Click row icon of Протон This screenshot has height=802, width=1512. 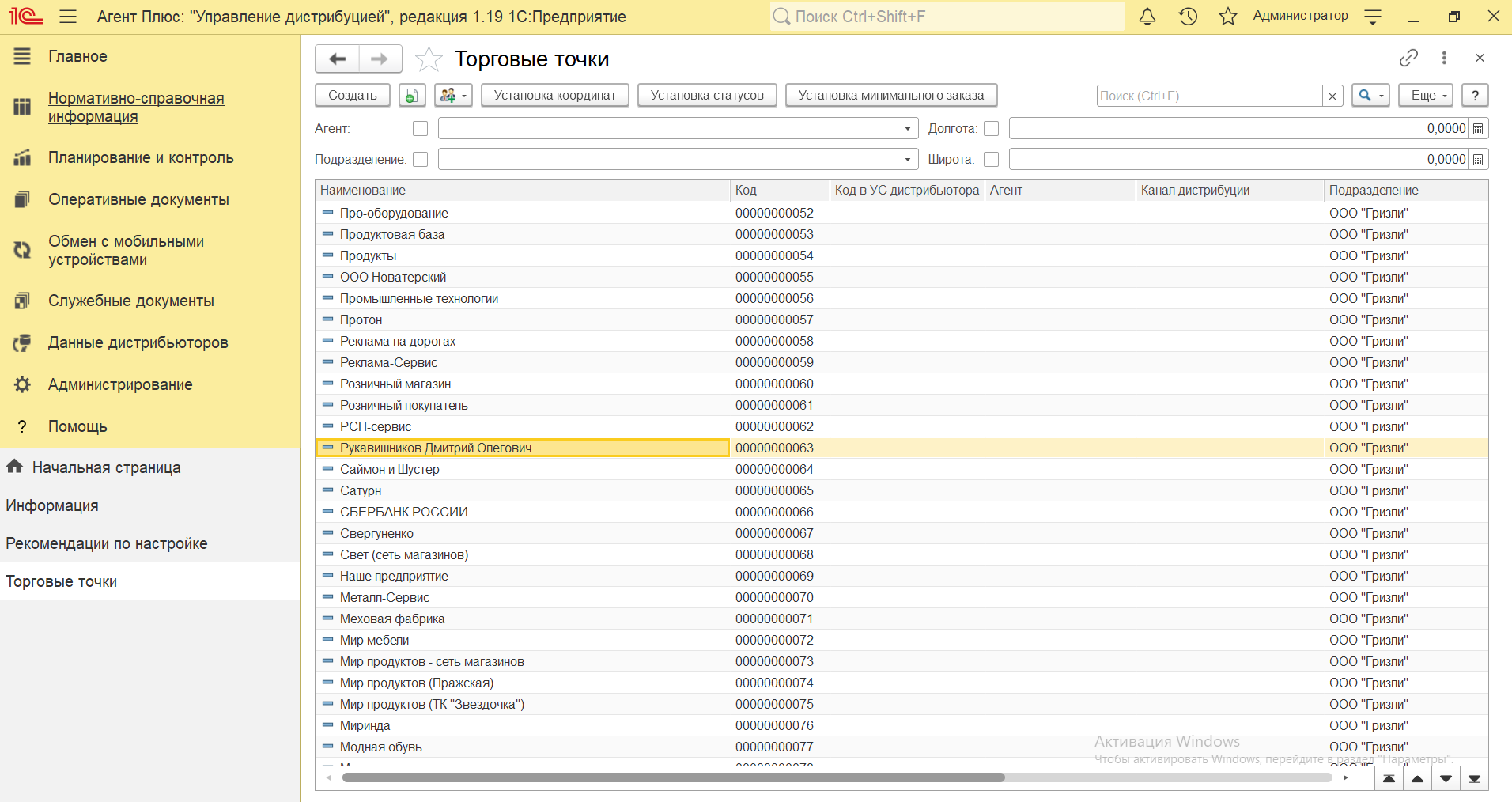327,320
